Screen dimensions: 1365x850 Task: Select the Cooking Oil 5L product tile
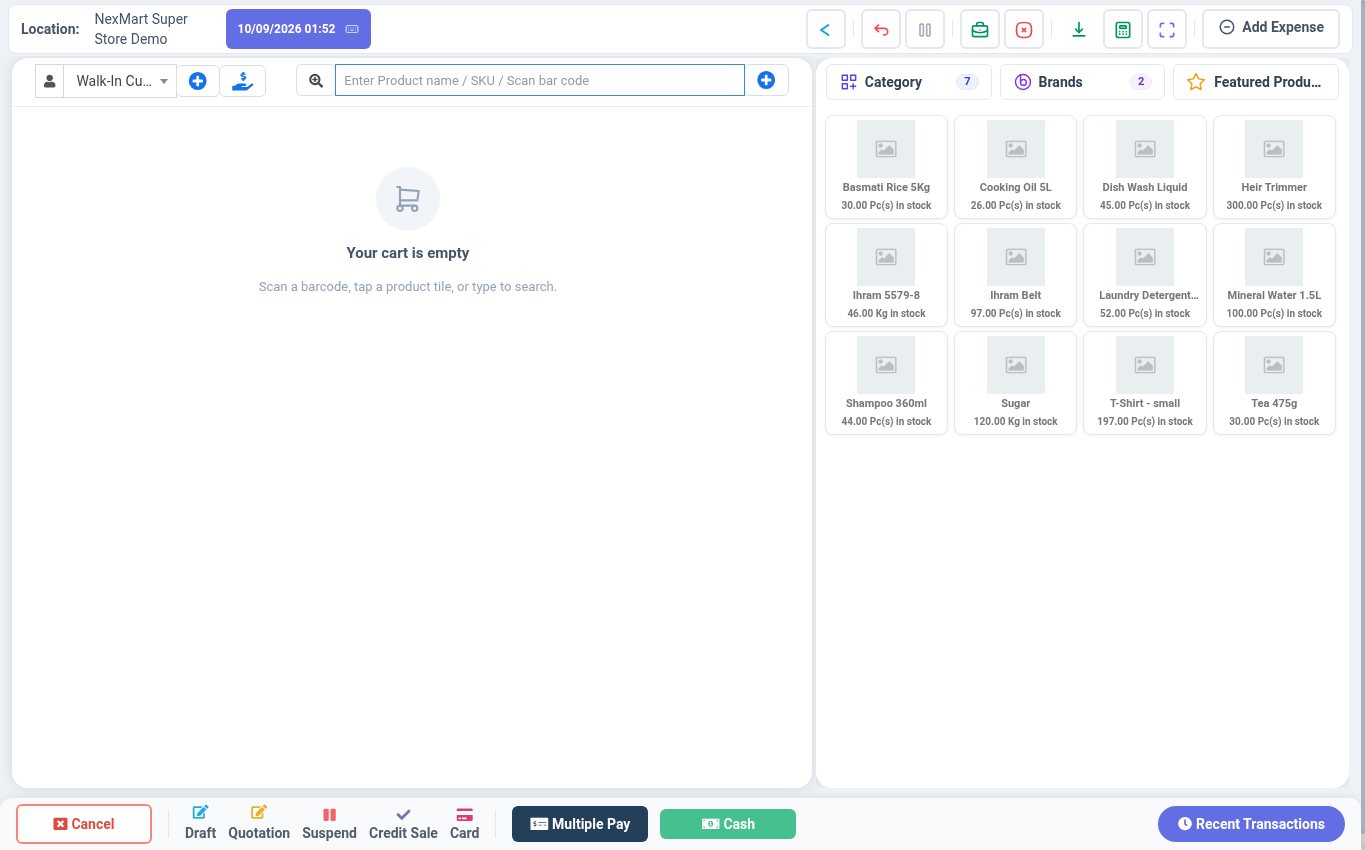[x=1015, y=166]
